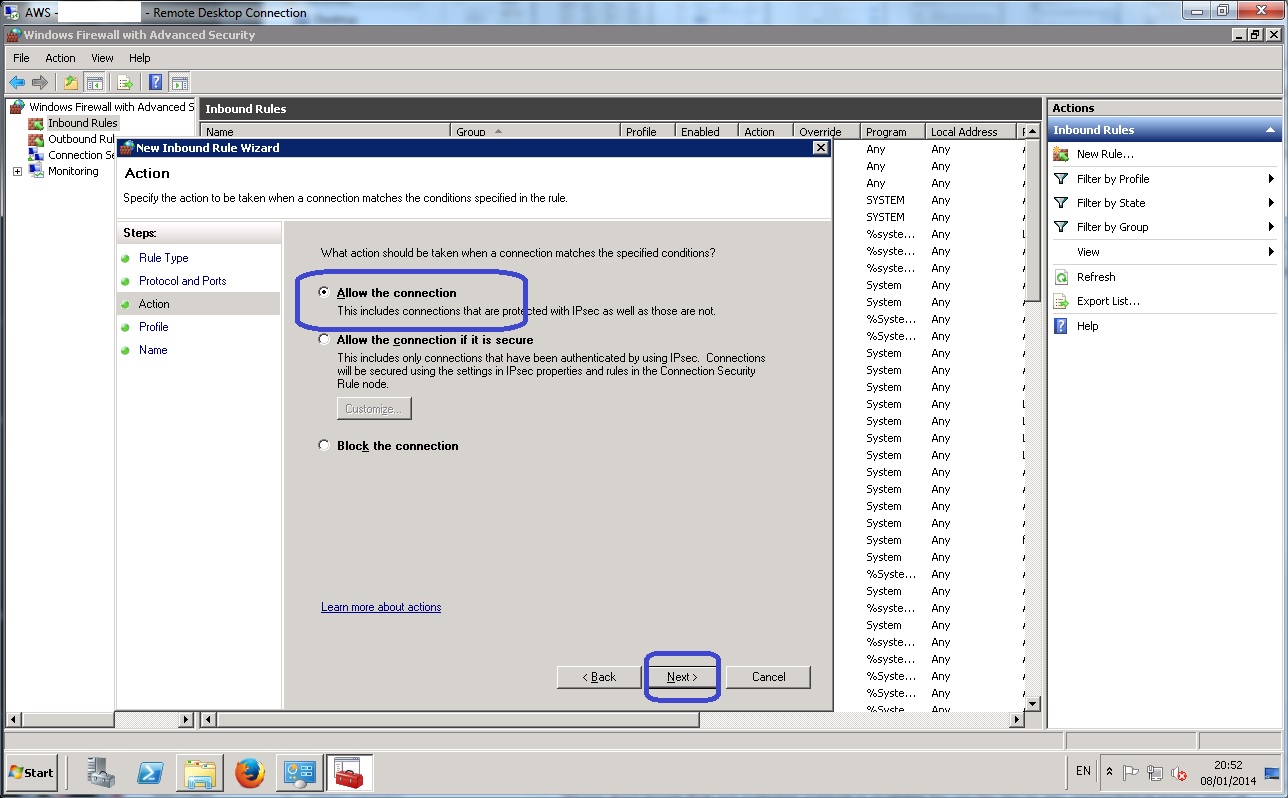The image size is (1288, 798).
Task: Open the Help menu
Action: 140,58
